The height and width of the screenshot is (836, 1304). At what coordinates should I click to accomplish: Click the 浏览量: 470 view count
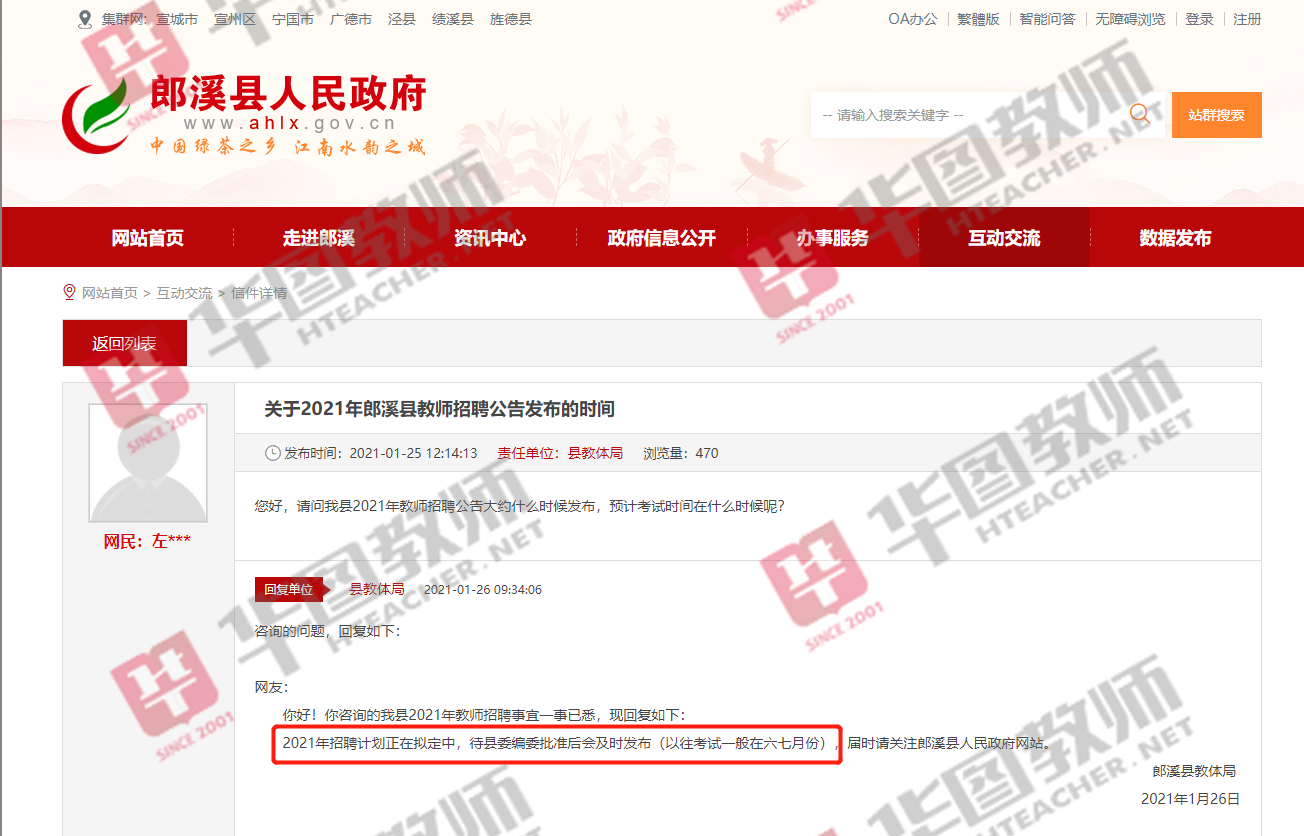680,453
